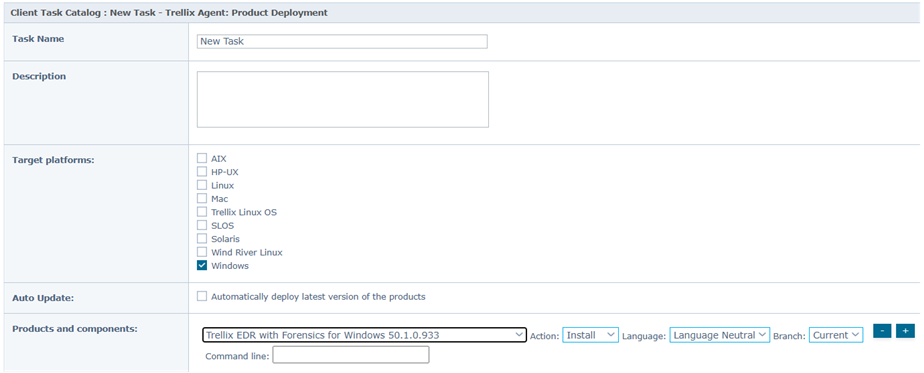
Task: Click the 'Wind River Linux' label text
Action: click(x=246, y=252)
